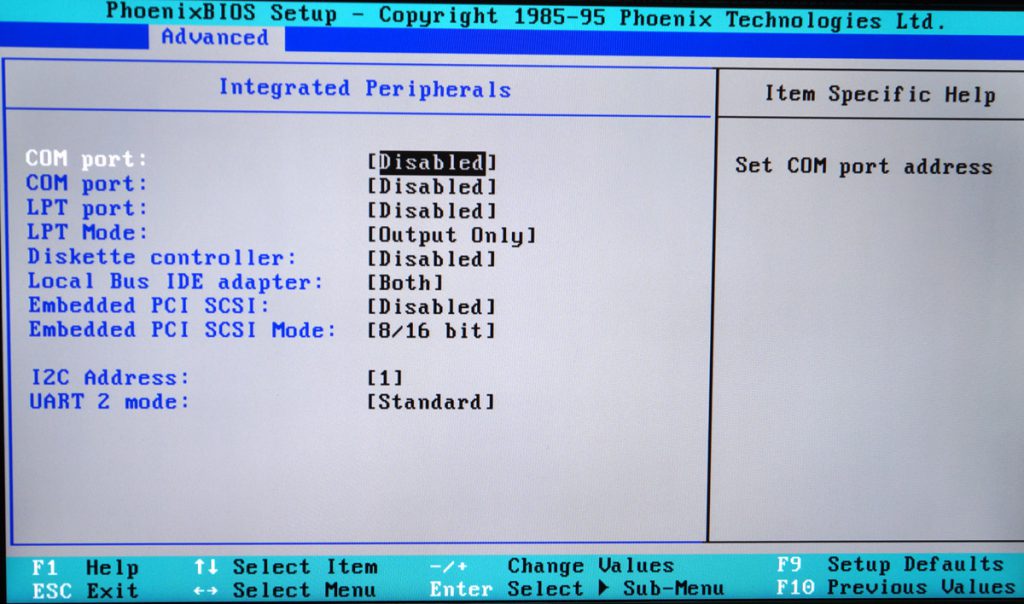Select the Integrated Peripherals heading
Viewport: 1024px width, 604px height.
[x=364, y=88]
